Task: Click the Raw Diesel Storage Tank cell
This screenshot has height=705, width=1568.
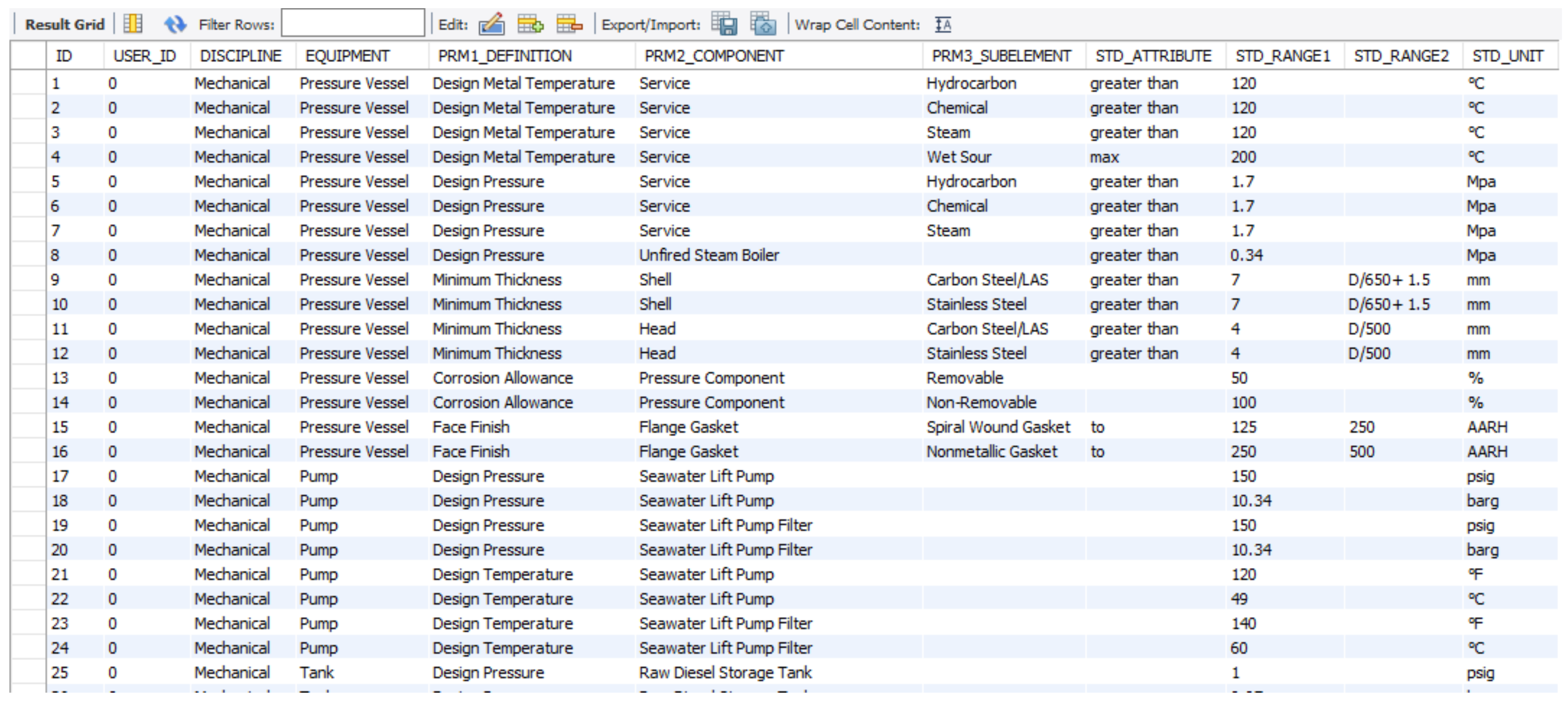Action: coord(725,673)
